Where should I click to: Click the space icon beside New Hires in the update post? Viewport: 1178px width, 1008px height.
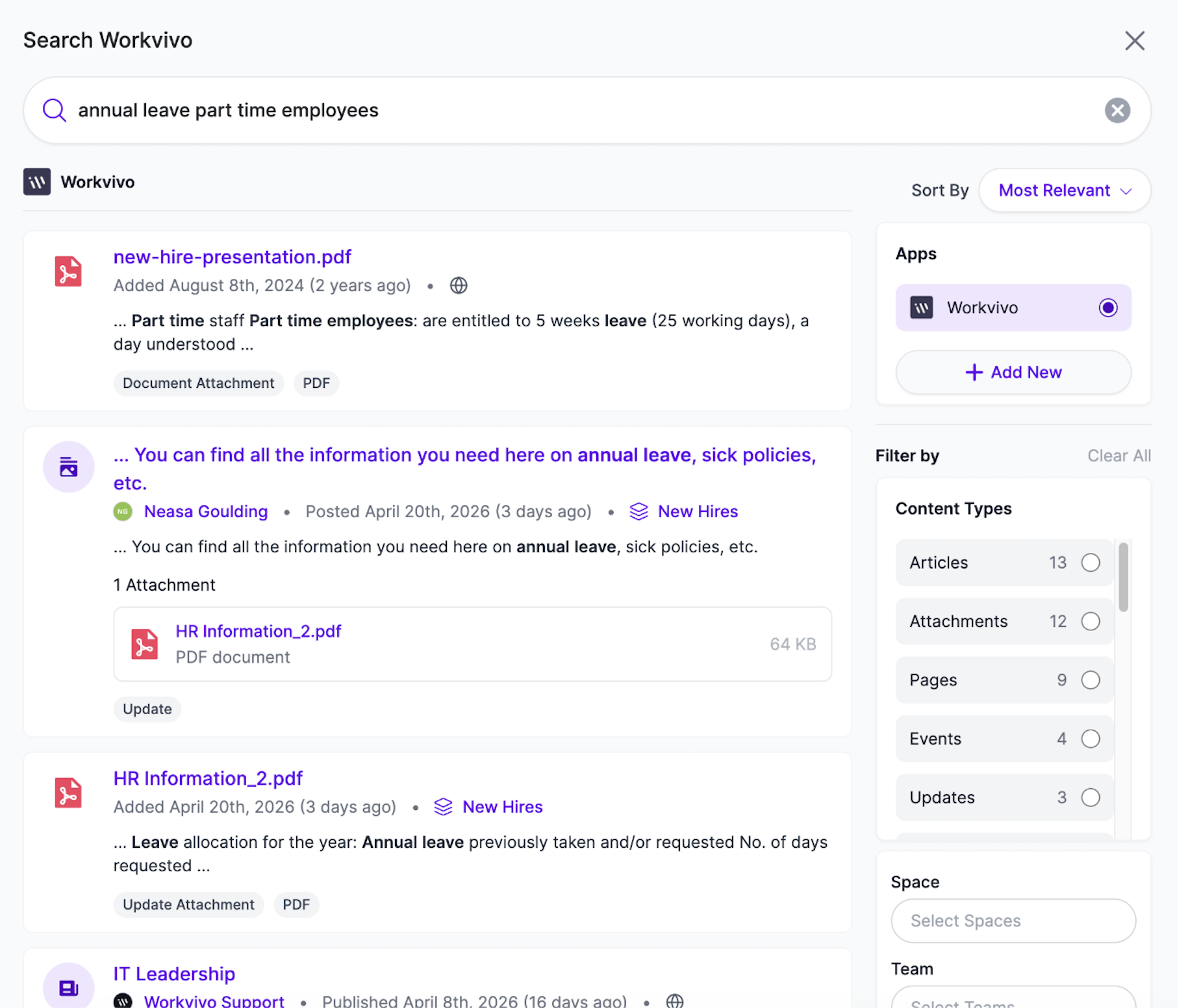click(x=638, y=511)
